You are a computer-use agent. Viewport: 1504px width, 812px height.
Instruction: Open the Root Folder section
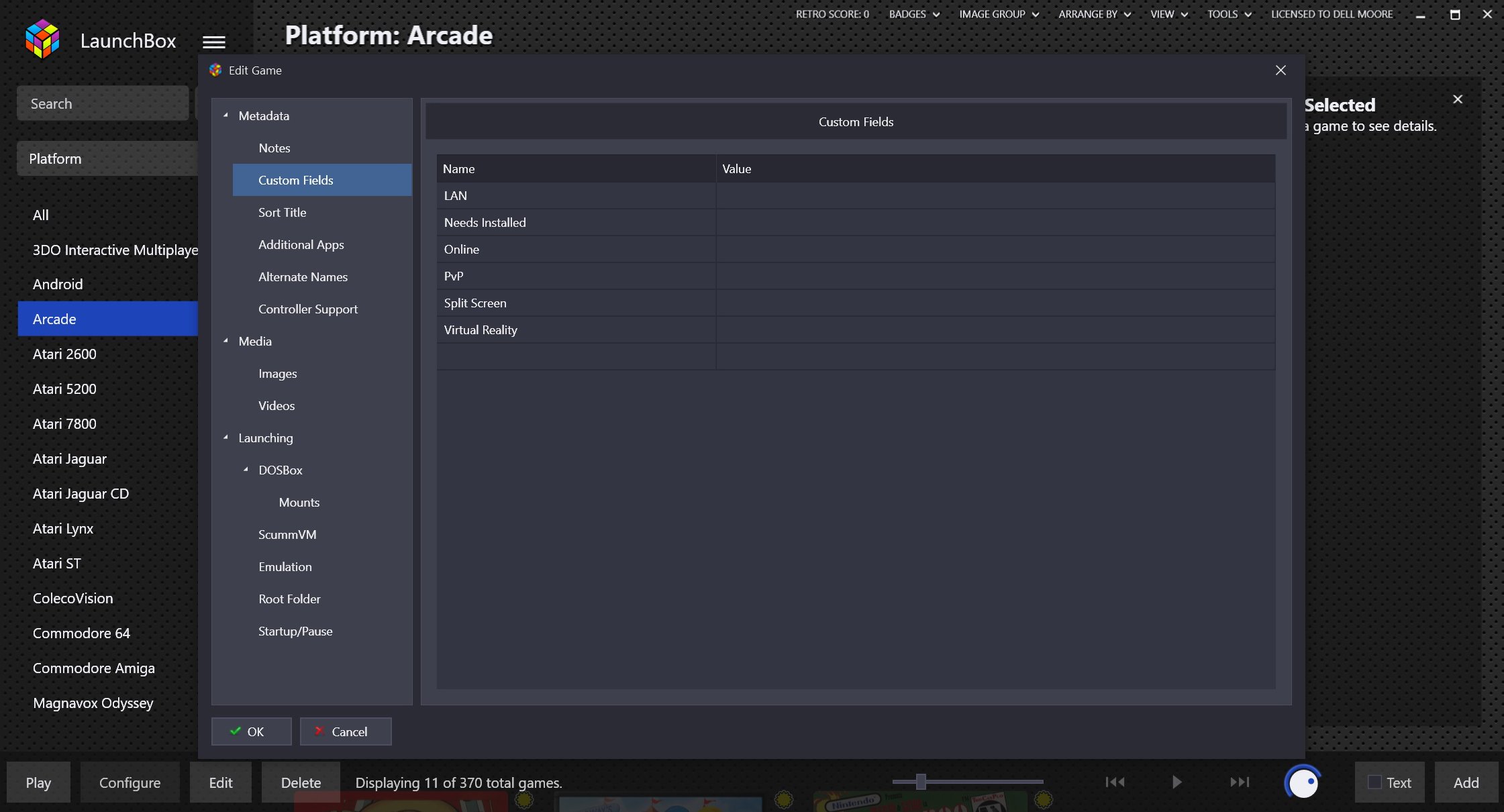pyautogui.click(x=289, y=599)
